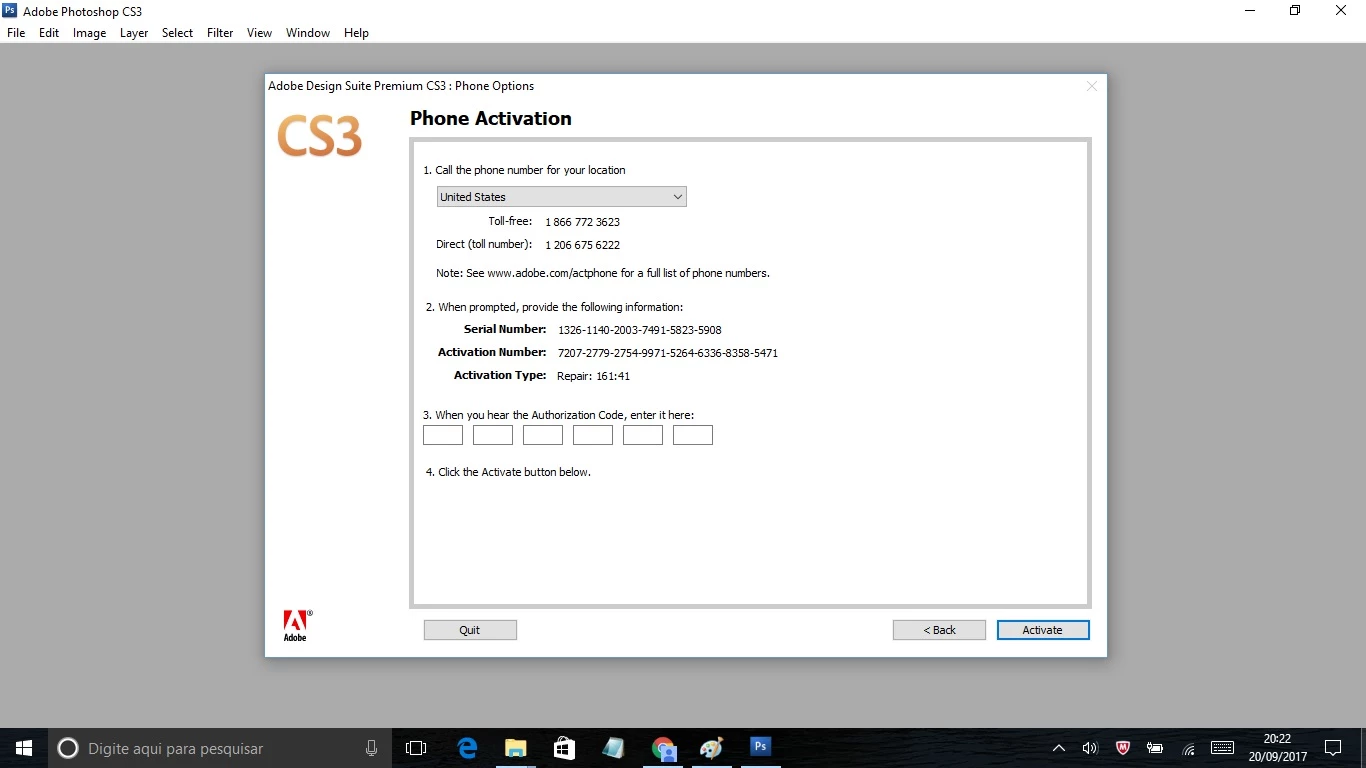Open the Help menu
Viewport: 1366px width, 768px height.
[x=356, y=33]
